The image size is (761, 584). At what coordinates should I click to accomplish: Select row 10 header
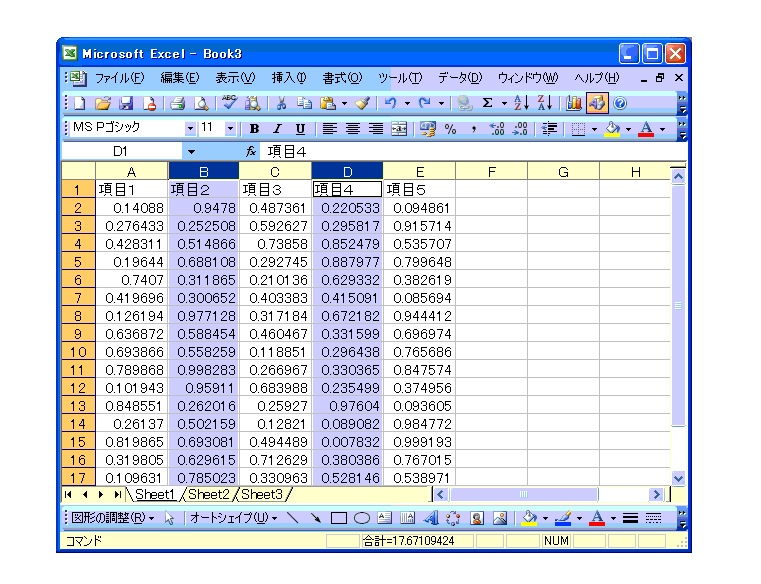[78, 352]
